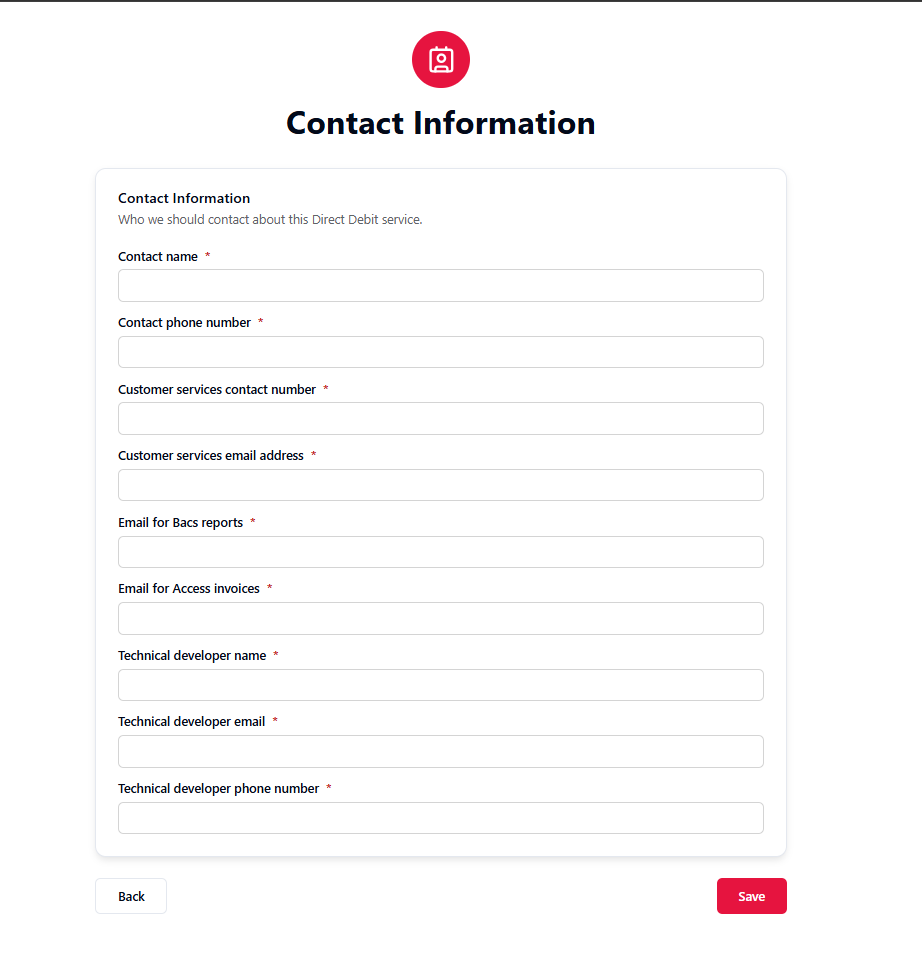This screenshot has height=967, width=922.
Task: Click the Technical developer email label
Action: [x=192, y=722]
